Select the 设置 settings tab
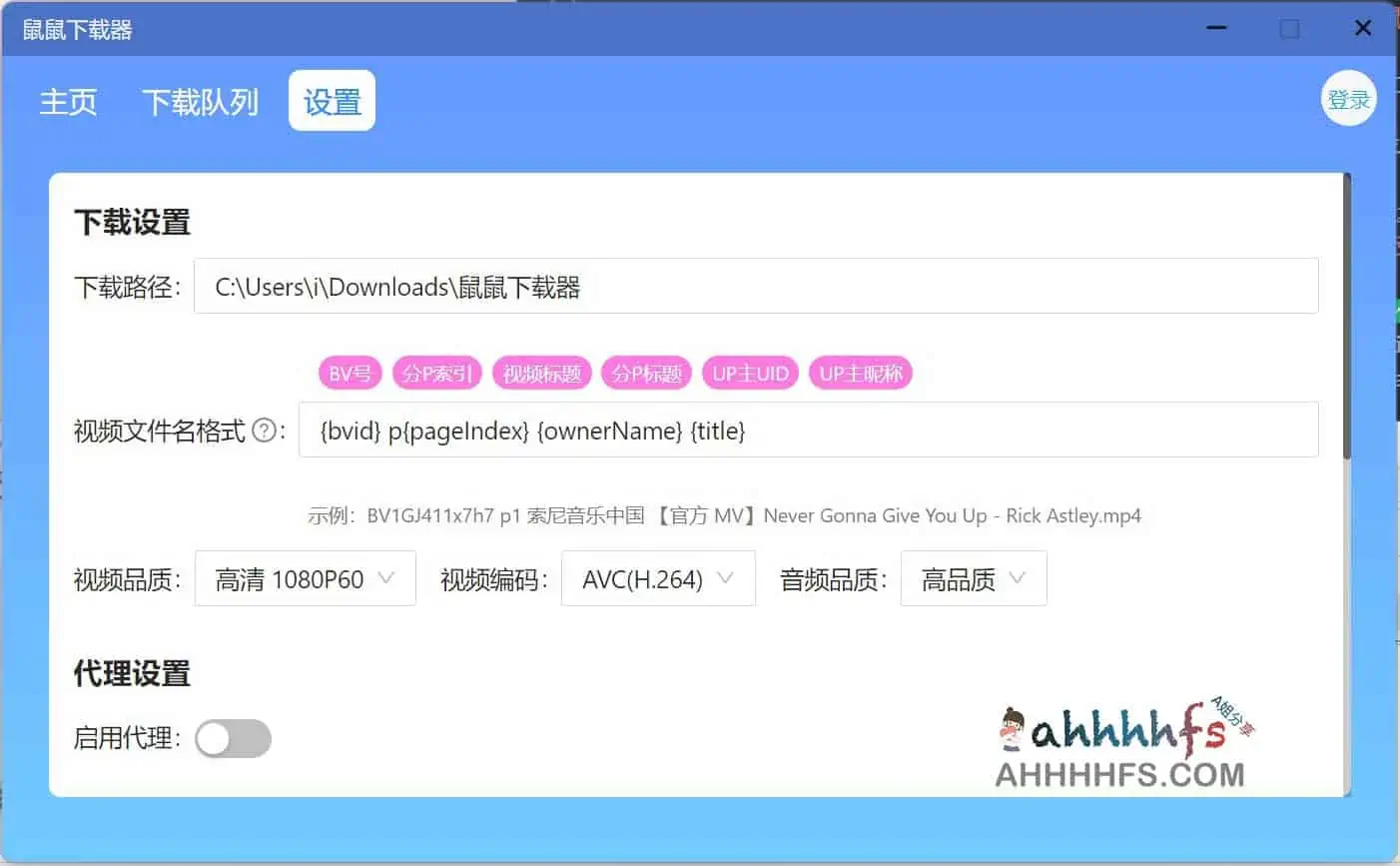The image size is (1400, 866). (332, 100)
